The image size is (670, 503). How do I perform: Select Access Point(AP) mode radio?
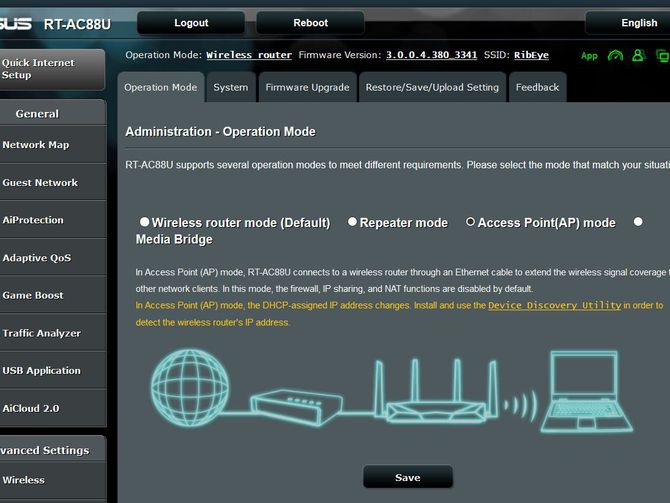coord(470,222)
